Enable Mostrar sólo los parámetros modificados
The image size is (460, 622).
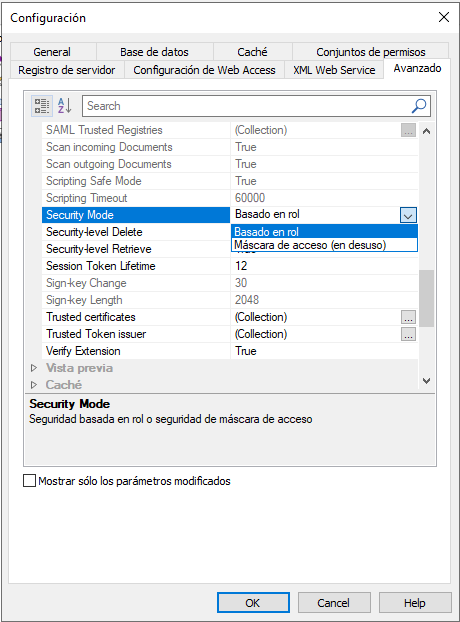point(30,481)
